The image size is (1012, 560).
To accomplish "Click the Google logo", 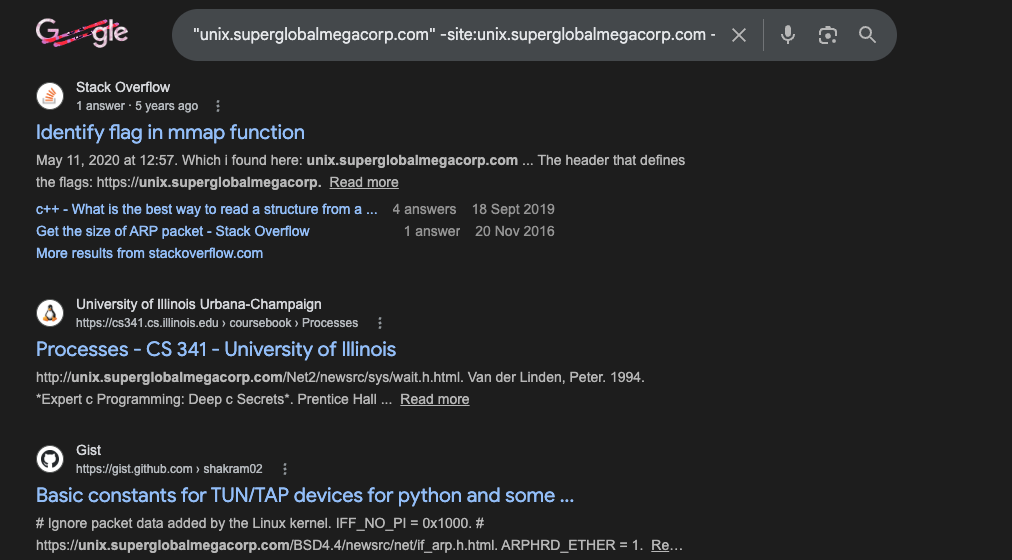I will [x=82, y=34].
